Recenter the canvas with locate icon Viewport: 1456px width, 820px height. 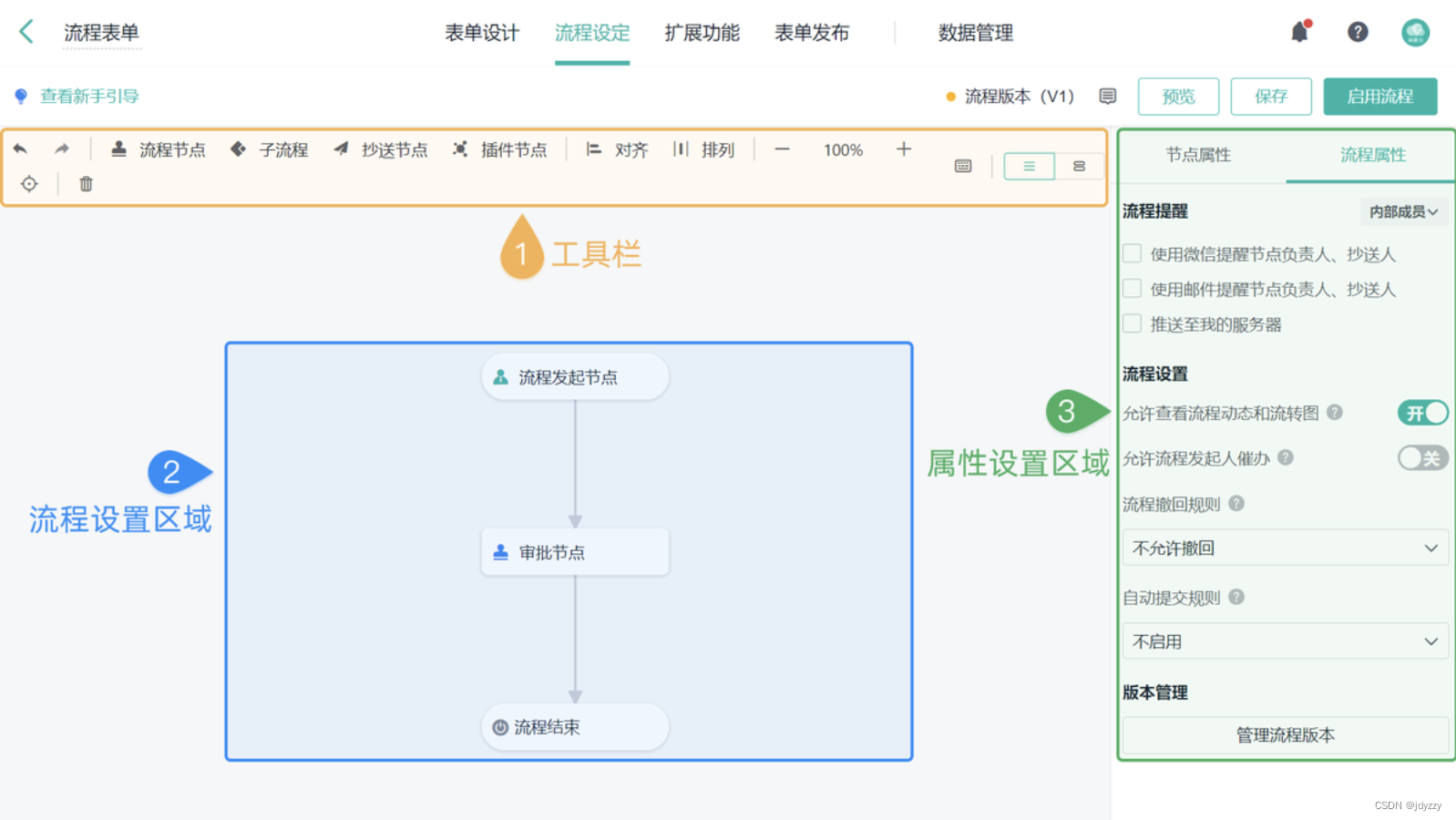(x=29, y=184)
